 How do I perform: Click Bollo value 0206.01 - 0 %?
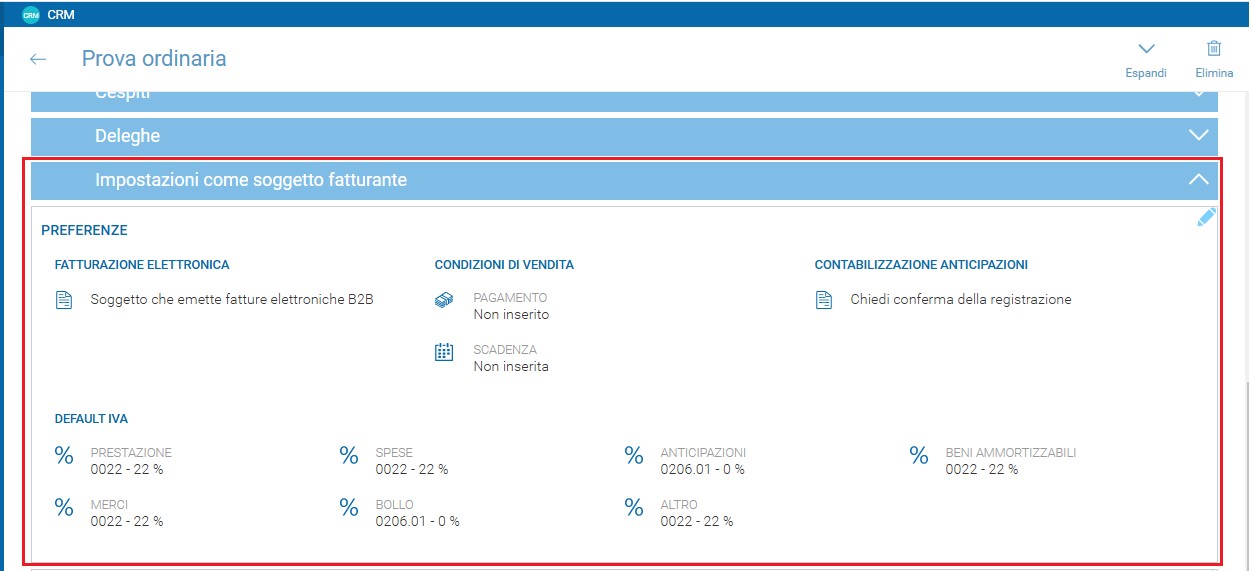pyautogui.click(x=417, y=521)
